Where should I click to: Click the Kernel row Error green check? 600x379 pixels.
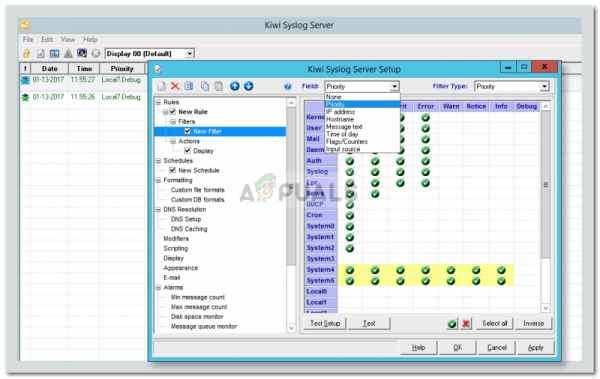426,118
